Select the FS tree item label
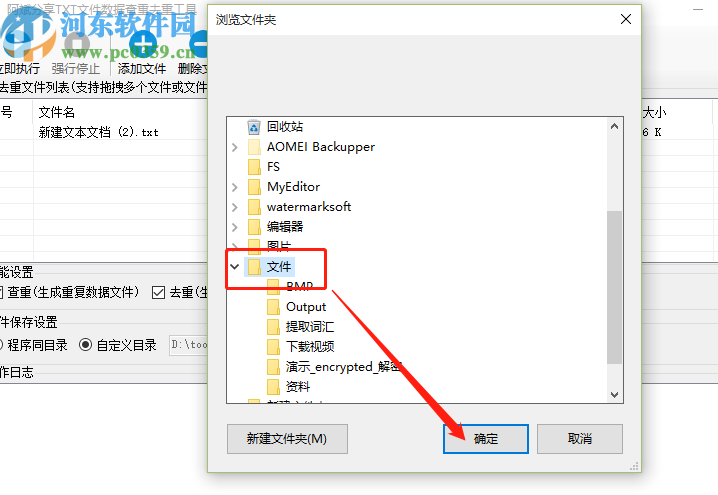 coord(273,167)
